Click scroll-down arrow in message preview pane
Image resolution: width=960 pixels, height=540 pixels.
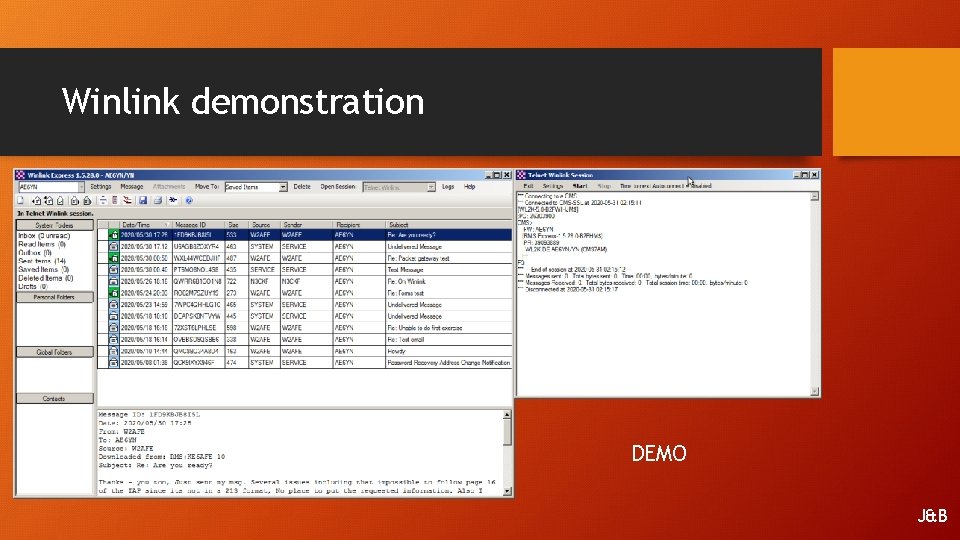pyautogui.click(x=507, y=490)
